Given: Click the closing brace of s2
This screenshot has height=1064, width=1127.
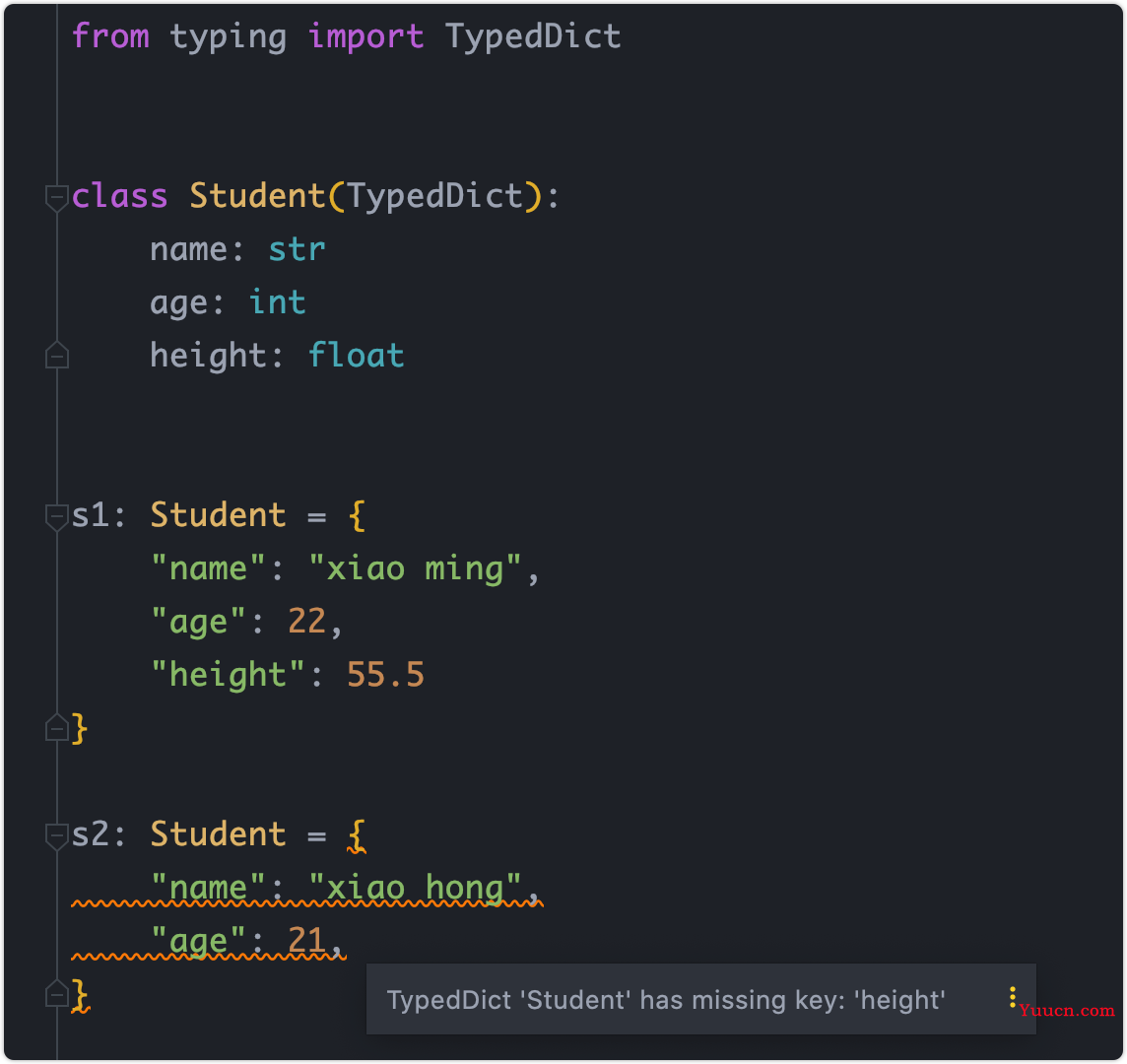Looking at the screenshot, I should pos(80,996).
